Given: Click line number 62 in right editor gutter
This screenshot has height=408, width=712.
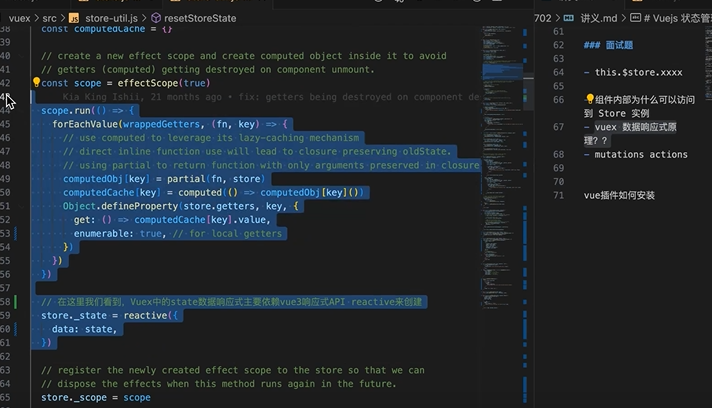Looking at the screenshot, I should click(x=559, y=45).
